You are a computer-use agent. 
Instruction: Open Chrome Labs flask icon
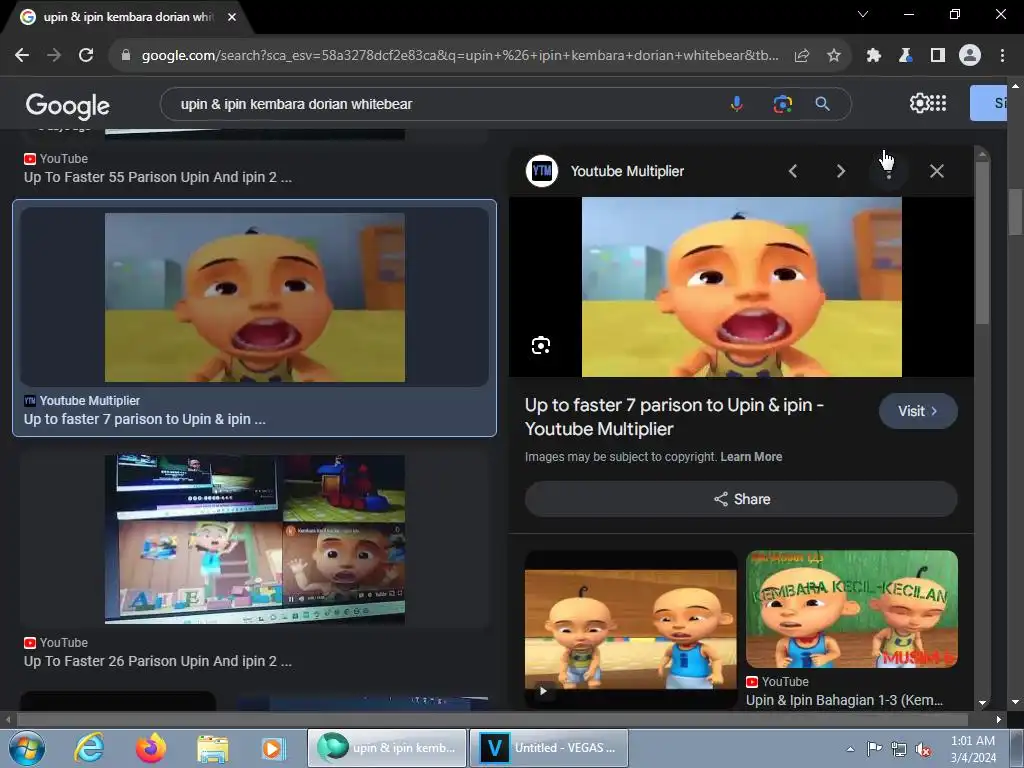click(x=905, y=56)
